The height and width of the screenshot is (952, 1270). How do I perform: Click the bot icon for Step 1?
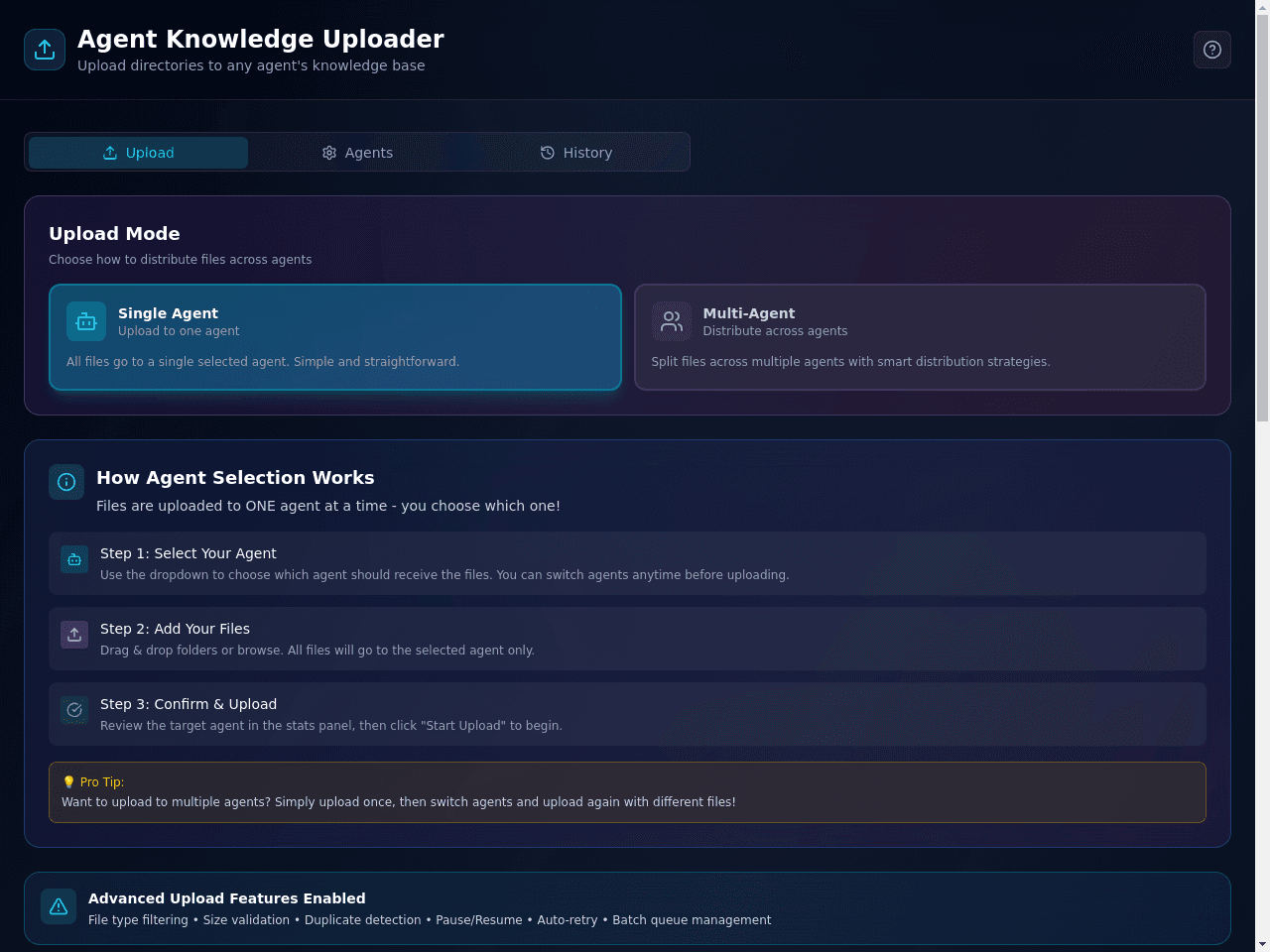point(74,559)
